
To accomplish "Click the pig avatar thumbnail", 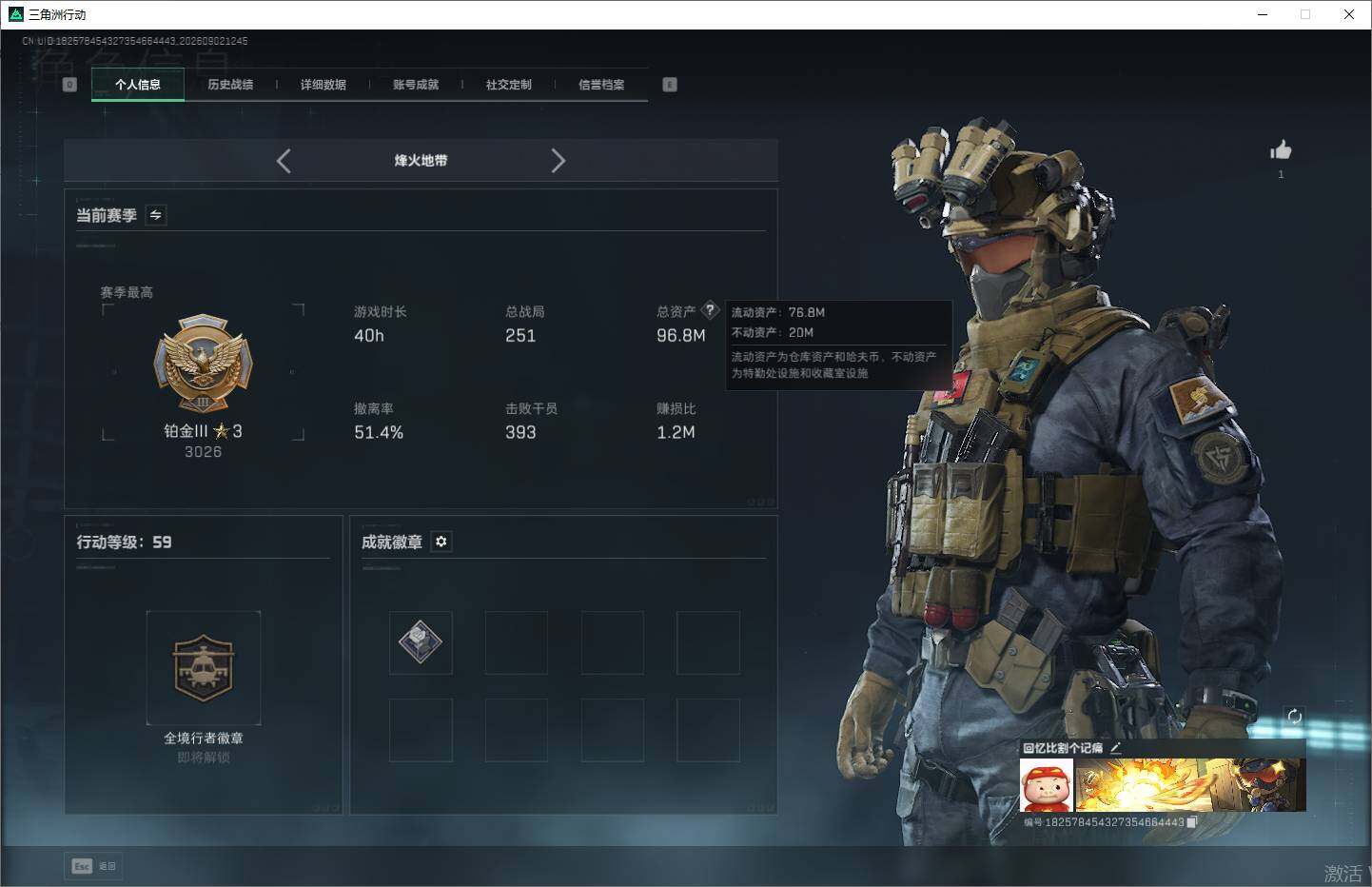I will (x=1047, y=785).
